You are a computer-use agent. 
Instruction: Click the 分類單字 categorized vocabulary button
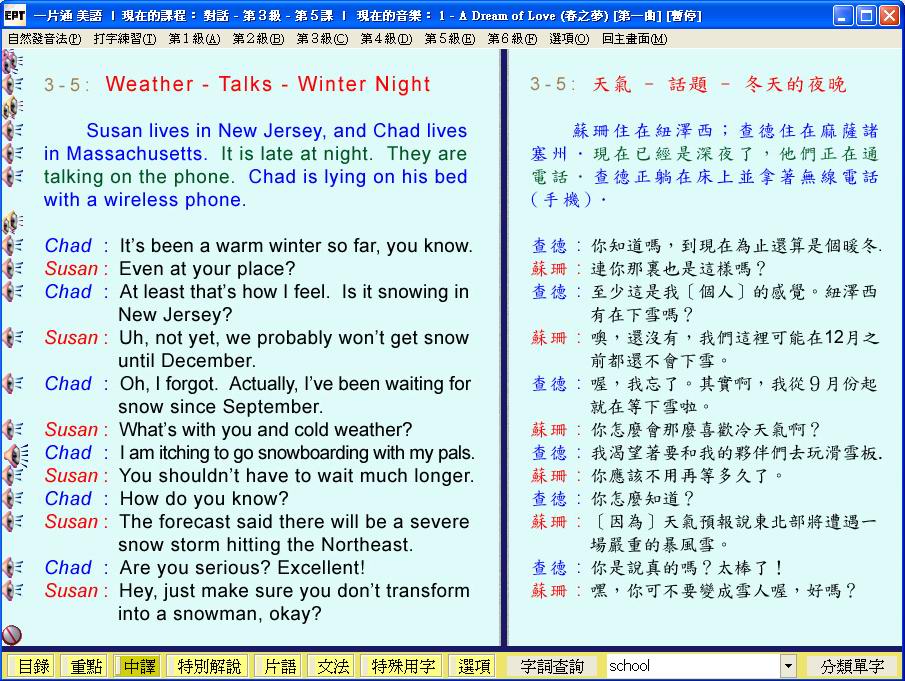pyautogui.click(x=852, y=666)
